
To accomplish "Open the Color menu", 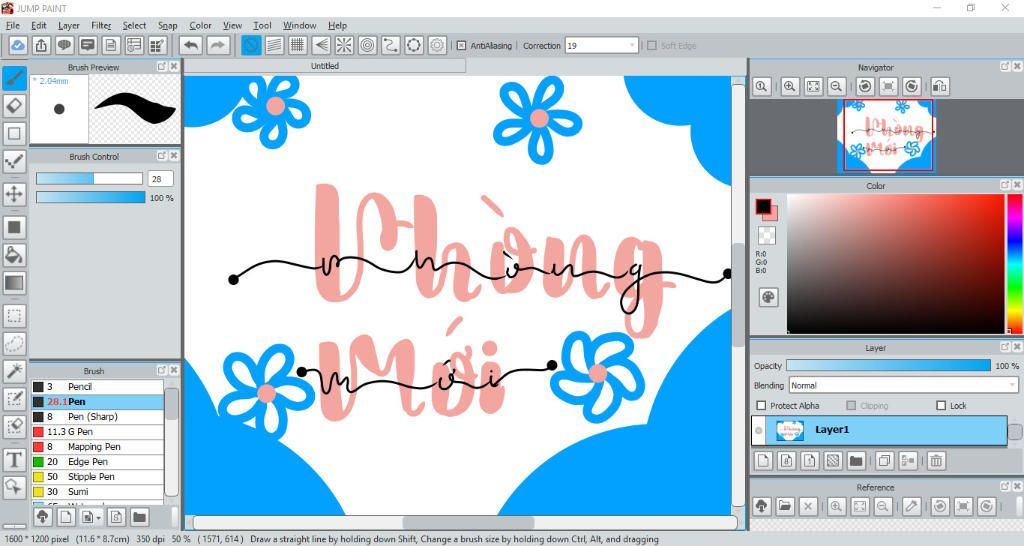I will click(200, 25).
